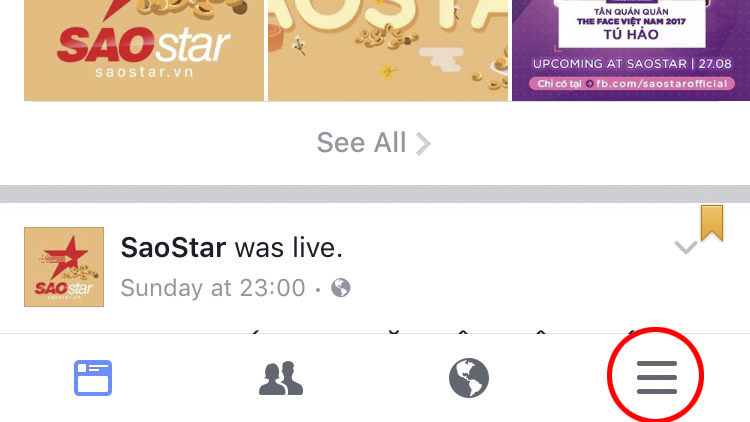Open the SaoStar page name link
This screenshot has height=422, width=750.
(173, 248)
